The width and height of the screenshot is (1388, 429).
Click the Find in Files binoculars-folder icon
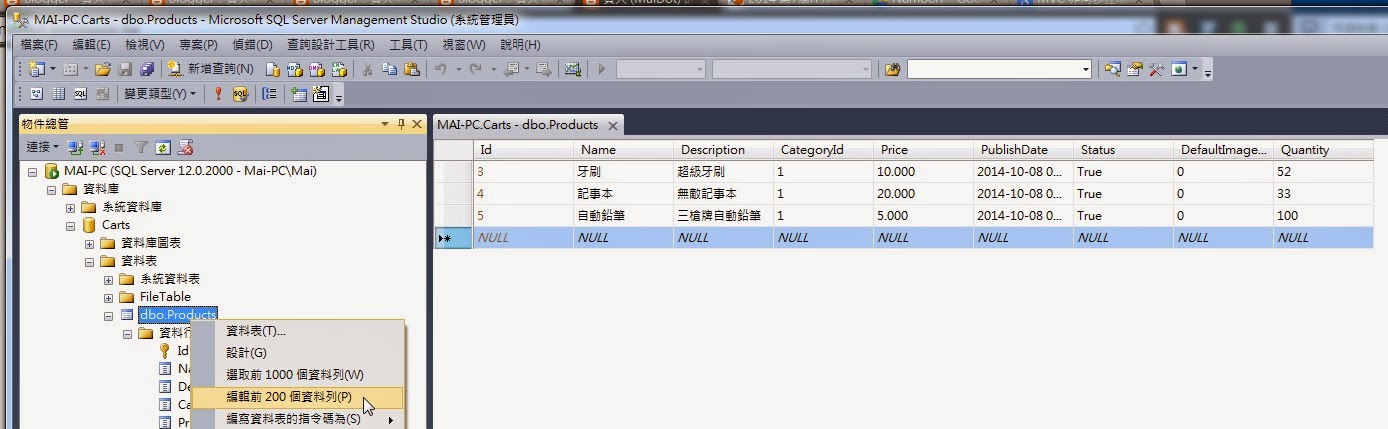(893, 69)
